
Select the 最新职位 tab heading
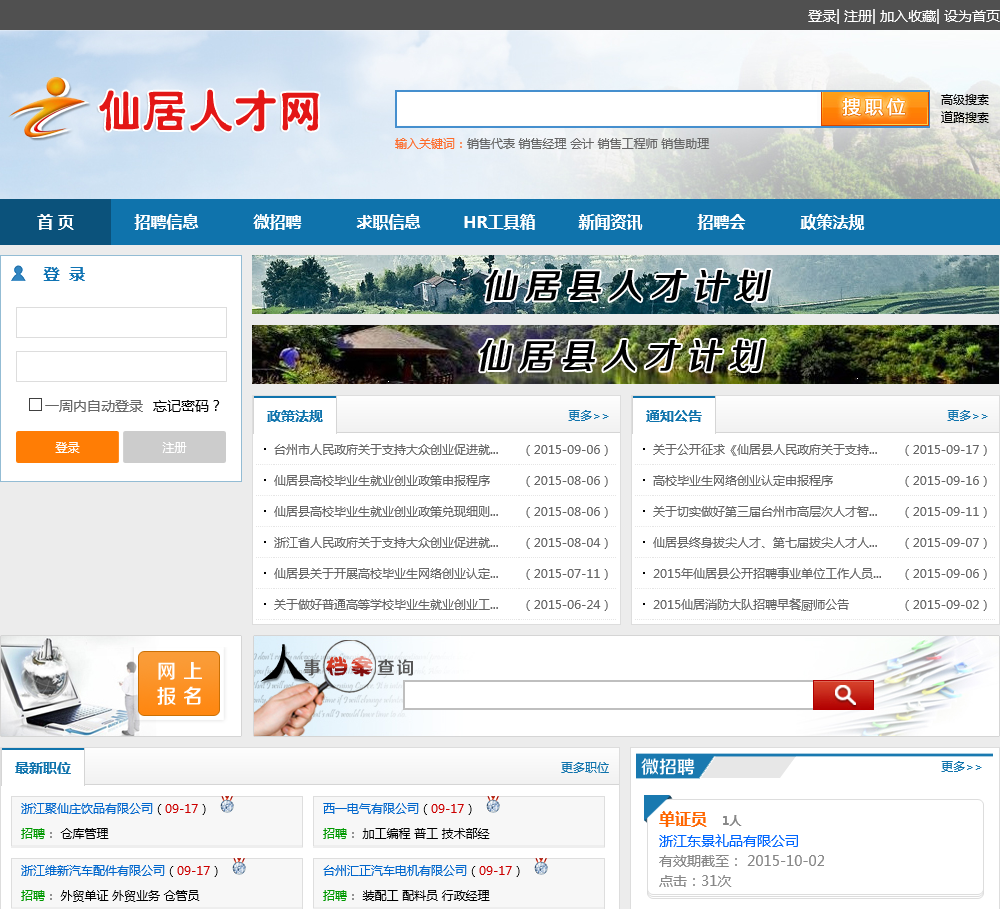pos(43,767)
